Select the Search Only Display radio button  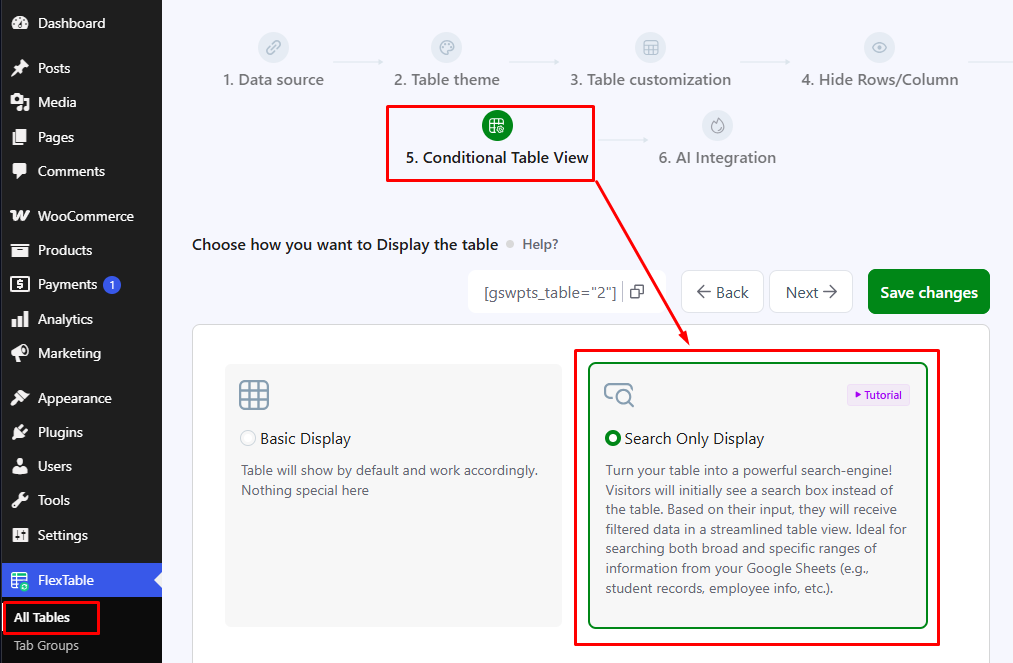pyautogui.click(x=612, y=438)
